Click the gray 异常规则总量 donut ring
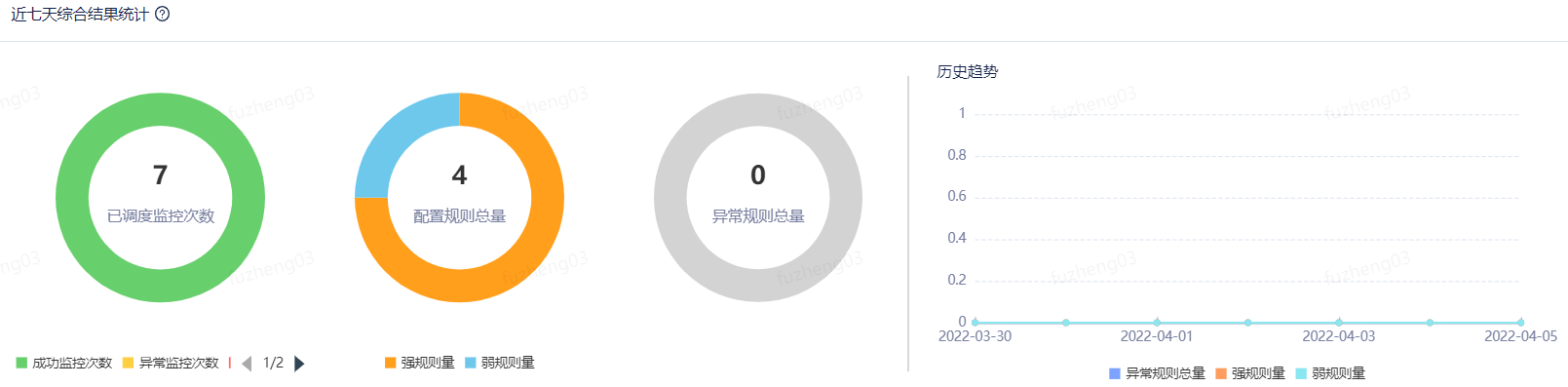Image resolution: width=1568 pixels, height=387 pixels. [x=670, y=198]
